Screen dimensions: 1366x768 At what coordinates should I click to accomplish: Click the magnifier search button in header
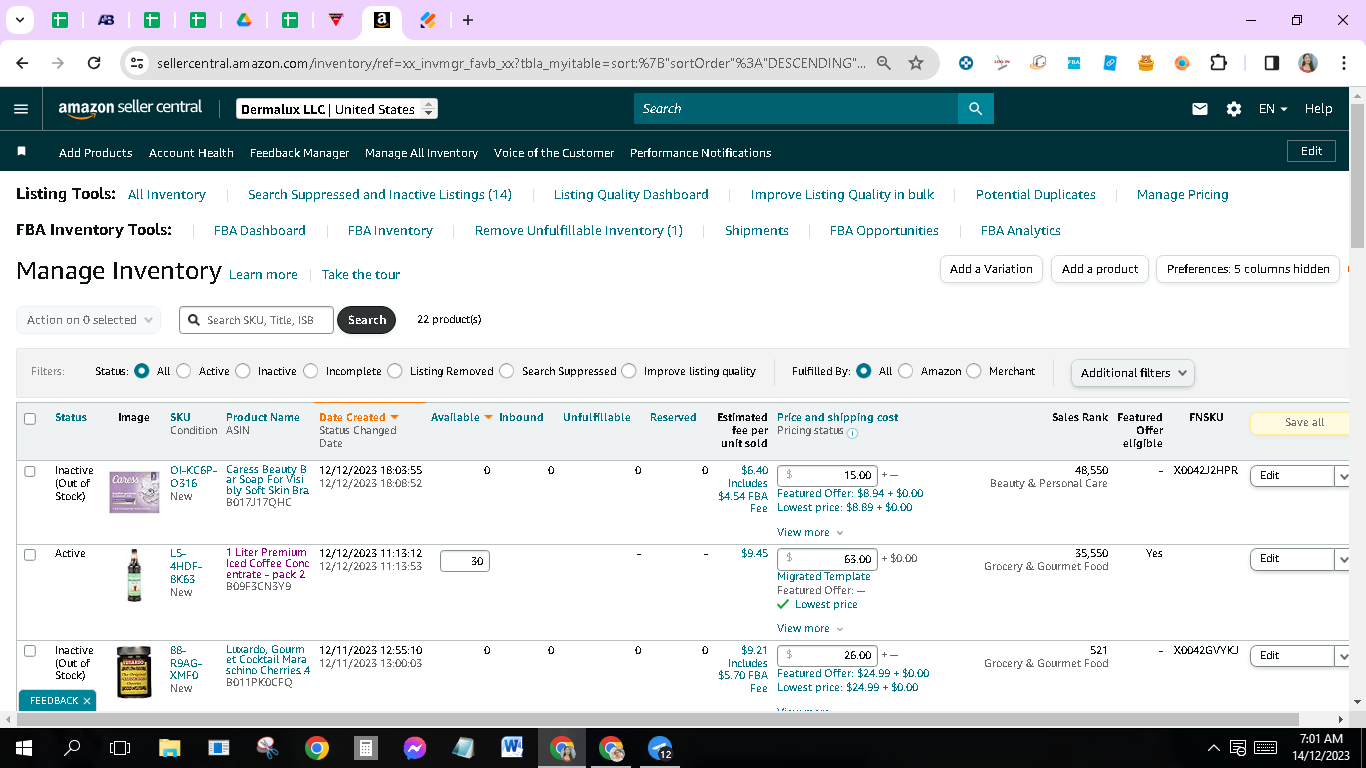[975, 109]
